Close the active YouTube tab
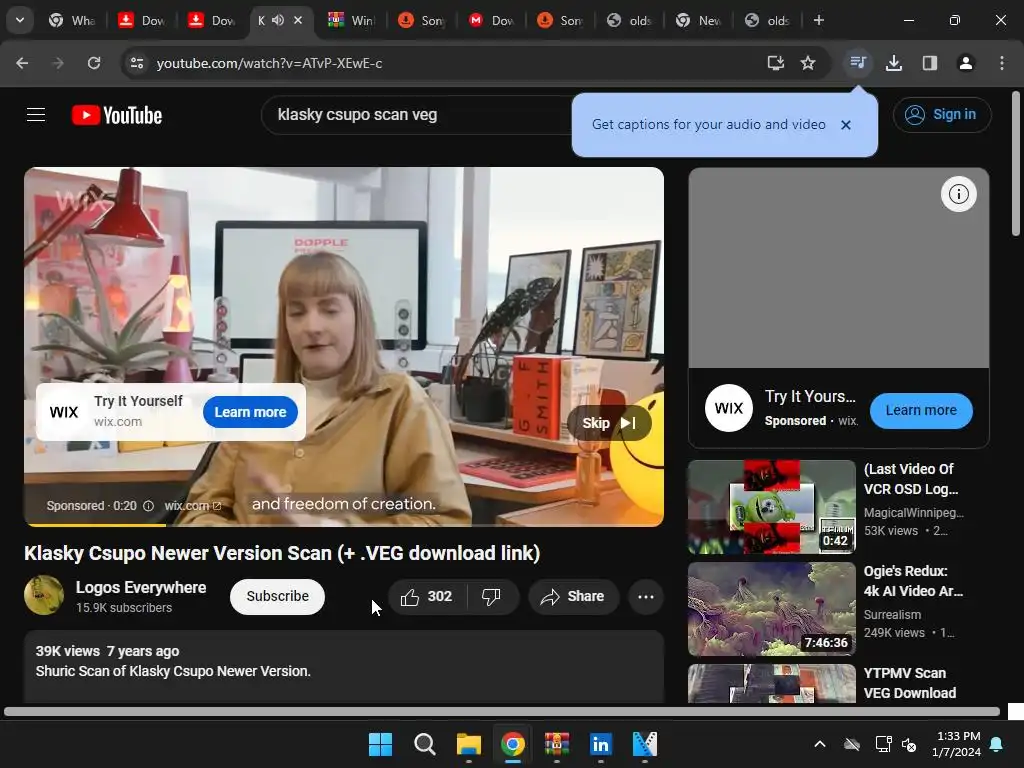 (x=298, y=20)
